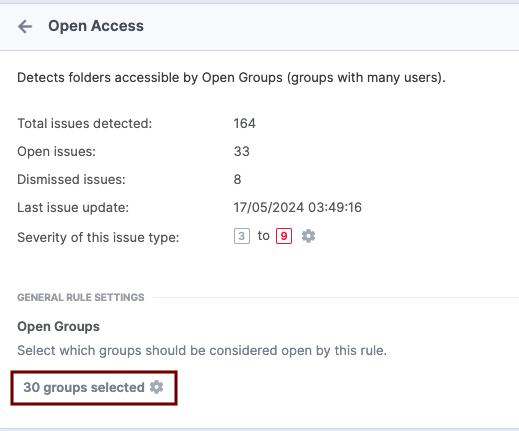Screen dimensions: 519x431
Task: Click the 'Last issue update:' label
Action: coord(73,208)
